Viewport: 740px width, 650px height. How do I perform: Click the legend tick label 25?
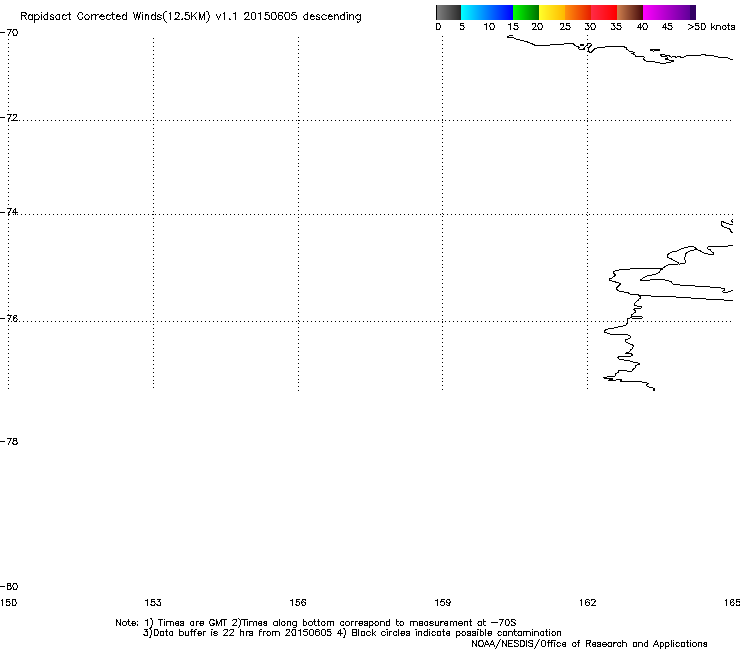(565, 26)
